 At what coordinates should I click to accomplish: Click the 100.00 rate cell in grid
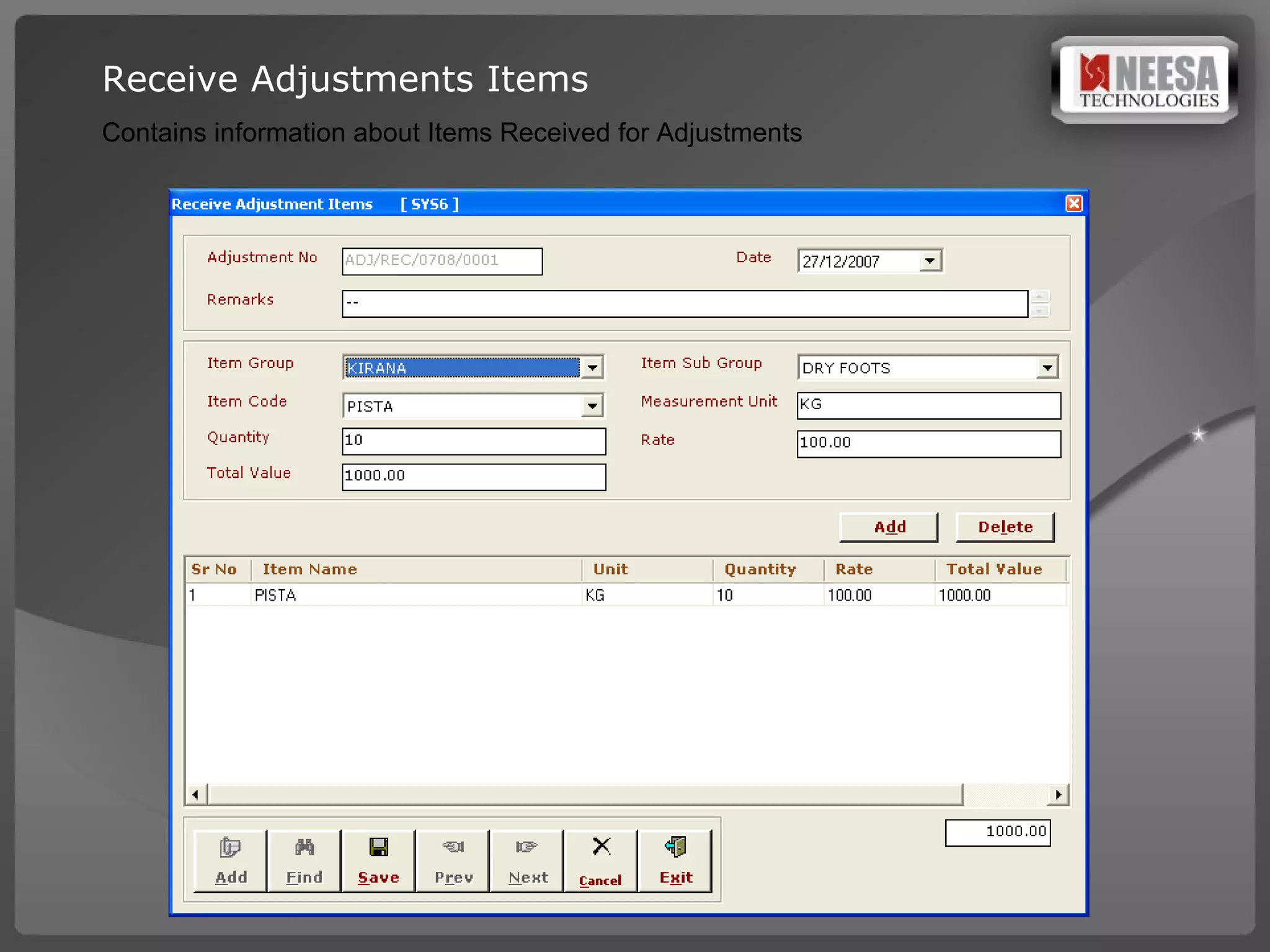[879, 595]
